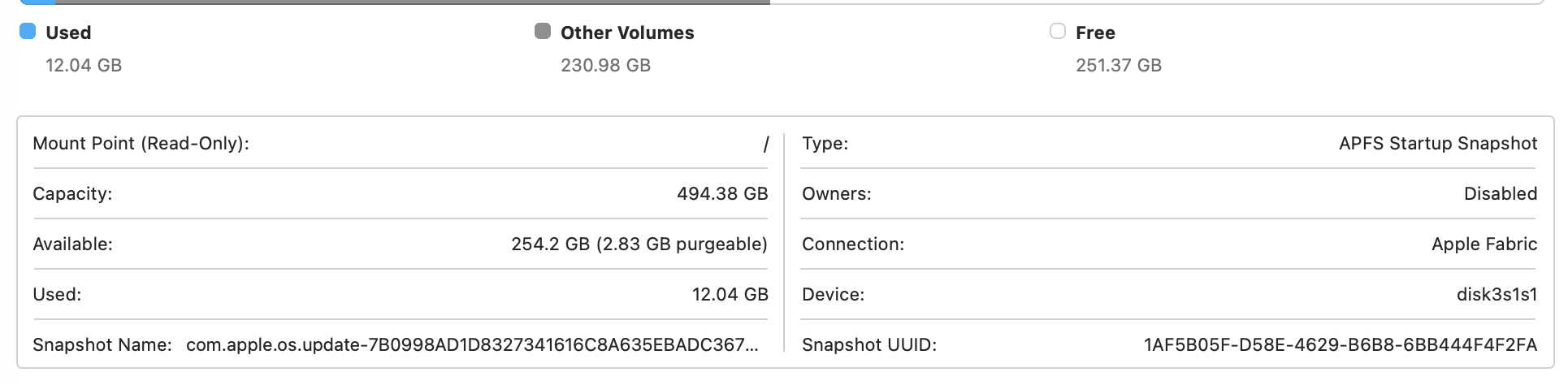Click the Mount Point (Read-Only) label

141,144
